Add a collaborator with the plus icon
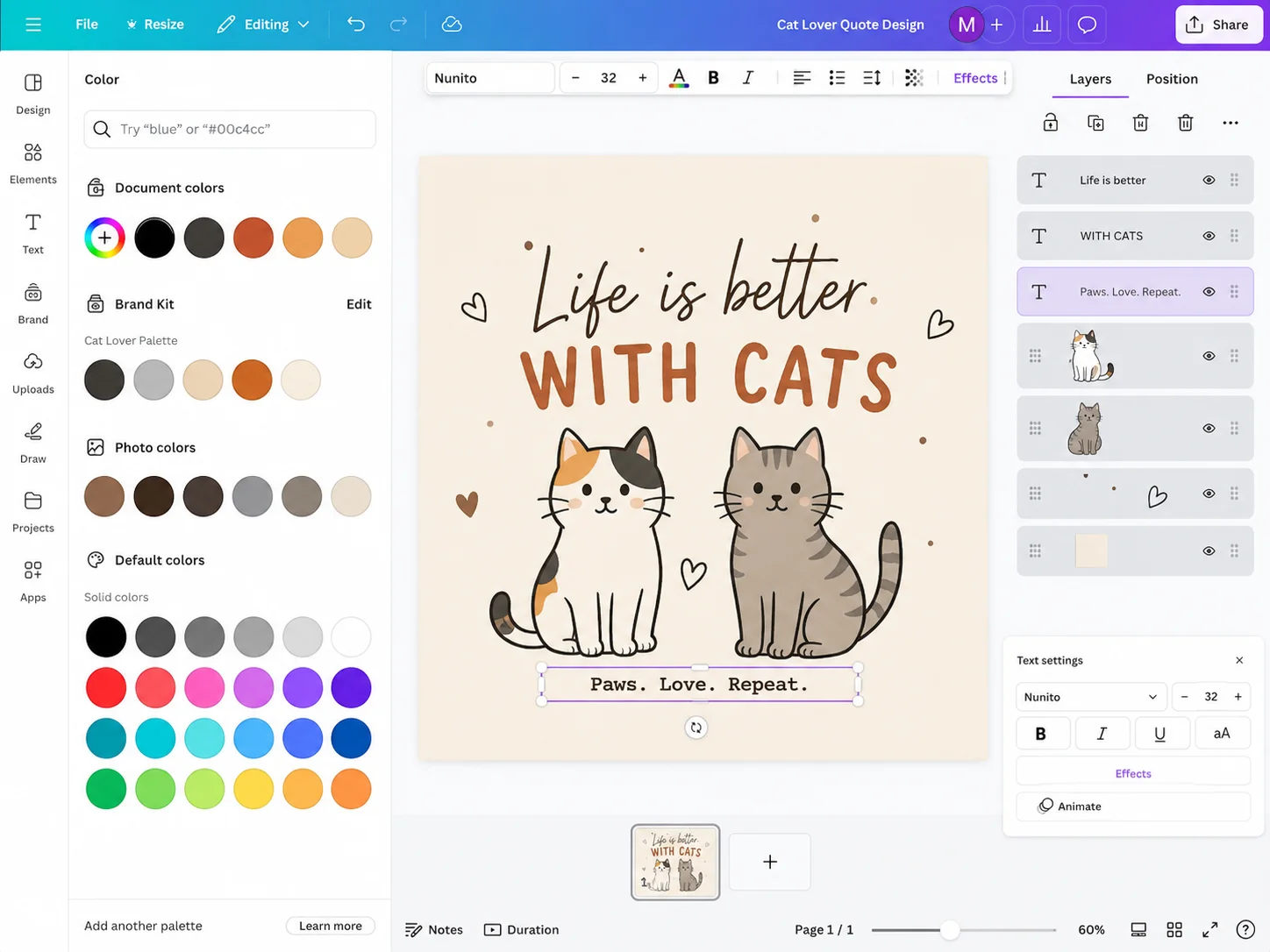 pyautogui.click(x=996, y=25)
